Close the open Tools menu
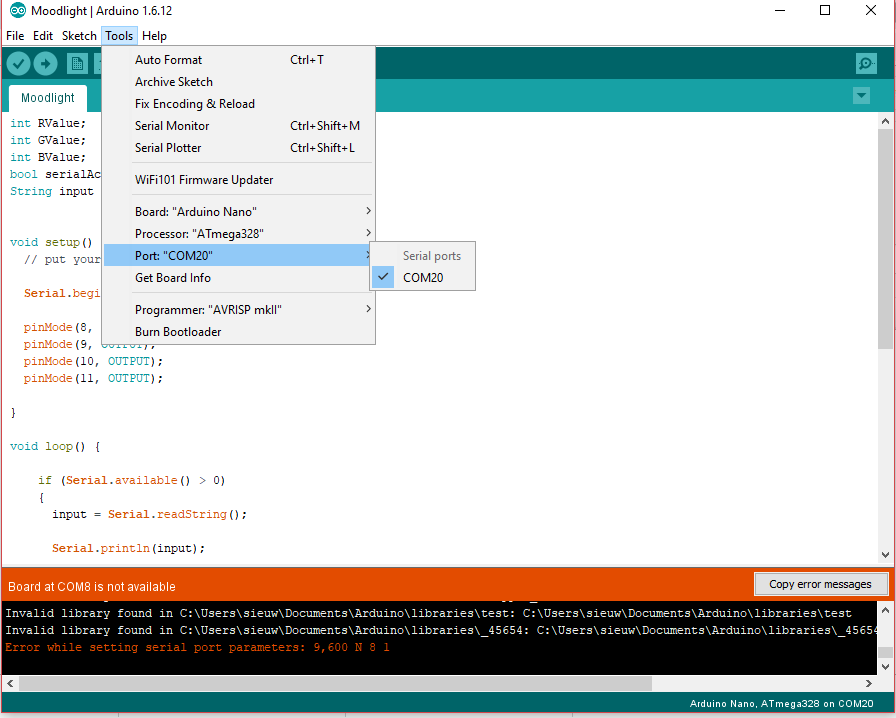 click(119, 36)
